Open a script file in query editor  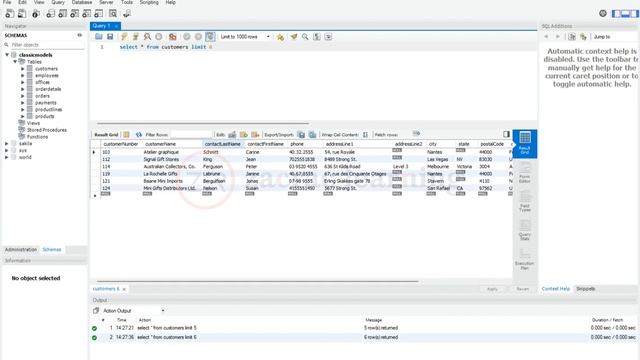coord(98,37)
